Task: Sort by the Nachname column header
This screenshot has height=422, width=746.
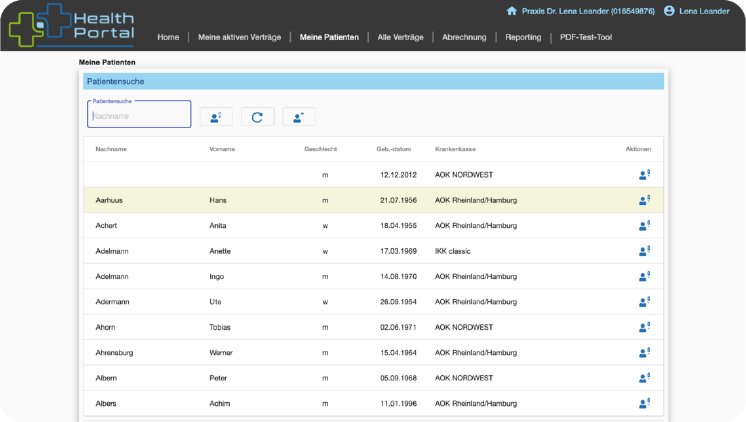Action: click(111, 149)
